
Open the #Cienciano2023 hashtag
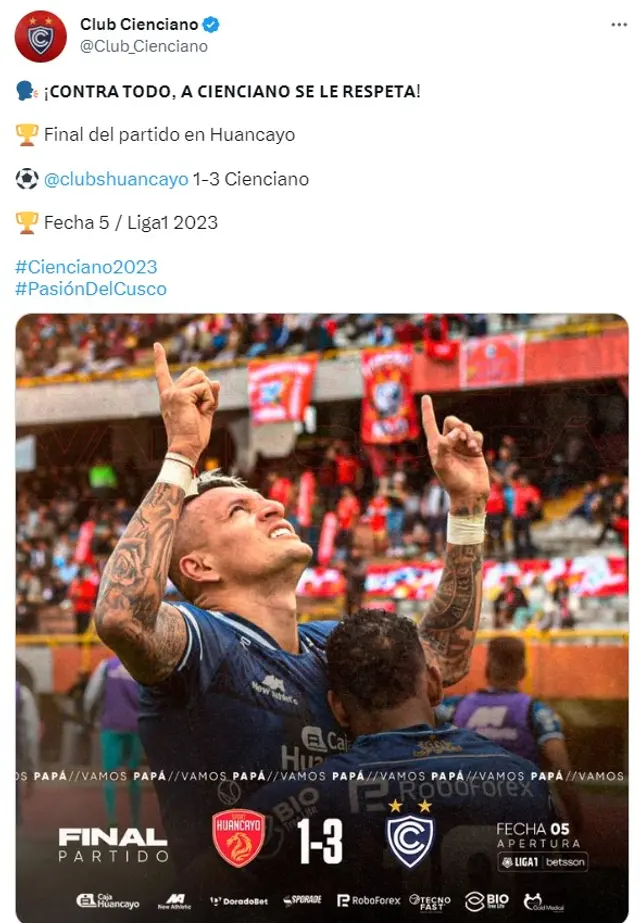point(86,267)
